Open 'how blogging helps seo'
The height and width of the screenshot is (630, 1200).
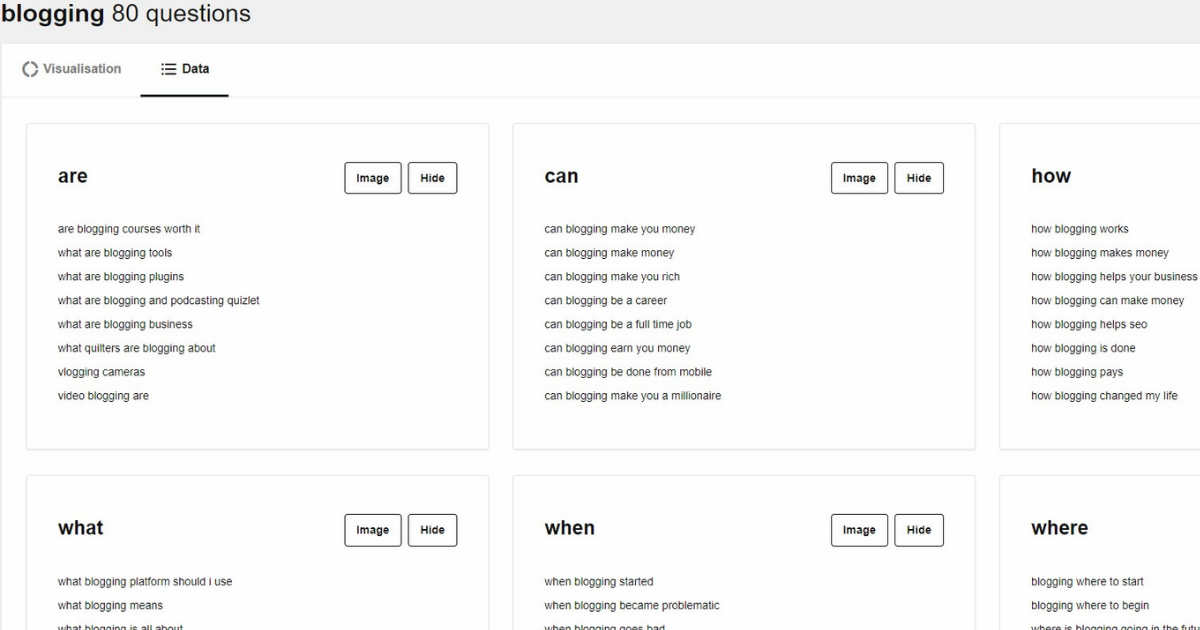(1089, 325)
